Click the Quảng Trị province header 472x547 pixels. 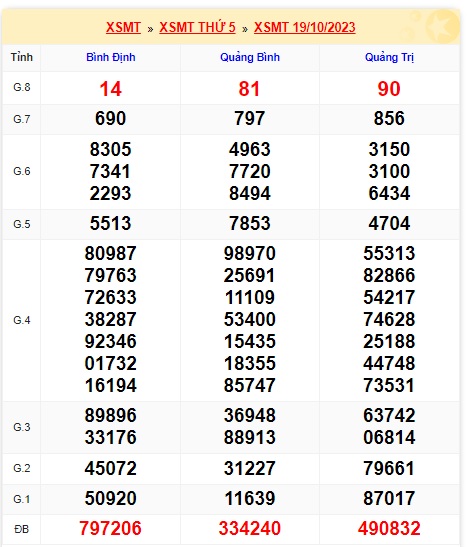coord(389,57)
